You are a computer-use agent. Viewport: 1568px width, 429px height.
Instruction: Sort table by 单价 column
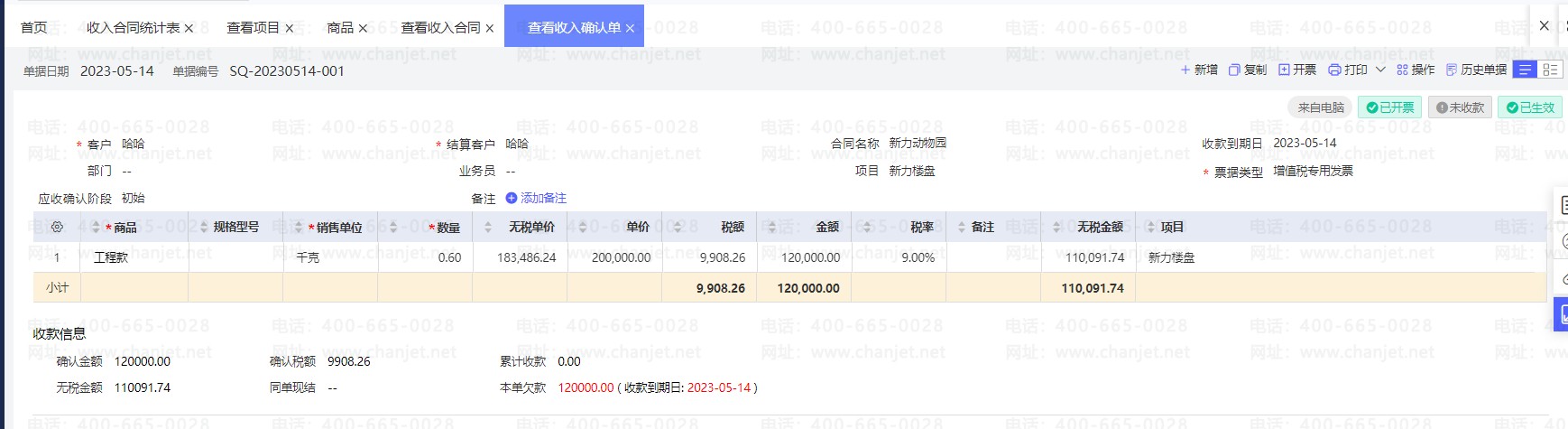[583, 228]
